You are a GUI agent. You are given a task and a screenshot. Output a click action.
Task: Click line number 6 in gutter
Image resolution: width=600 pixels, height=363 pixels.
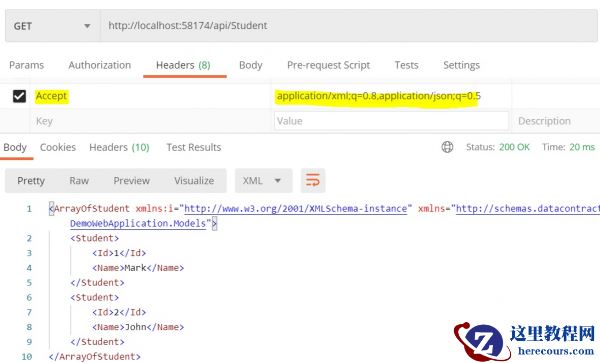29,298
